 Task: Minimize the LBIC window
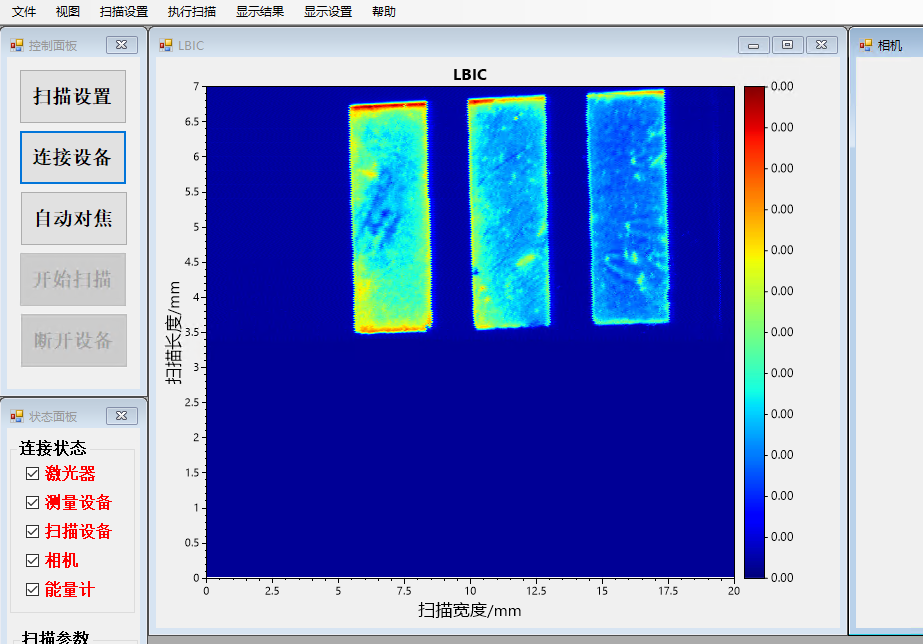click(x=753, y=45)
